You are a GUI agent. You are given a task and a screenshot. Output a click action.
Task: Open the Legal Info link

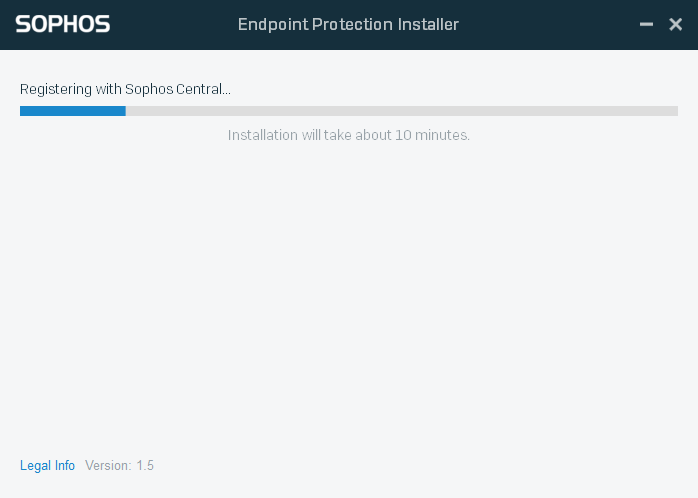[47, 466]
